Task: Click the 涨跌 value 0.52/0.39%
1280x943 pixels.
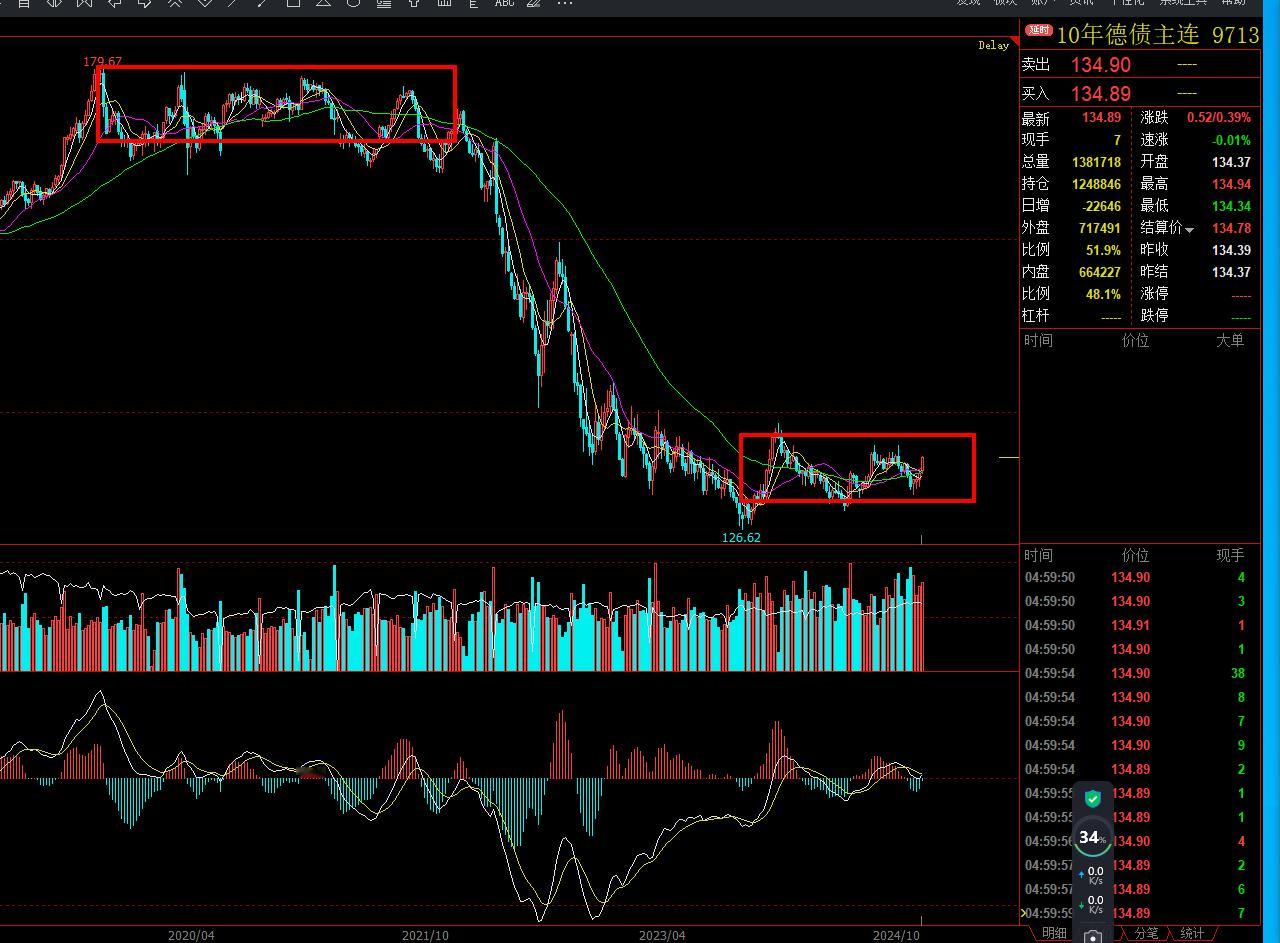Action: coord(1219,118)
